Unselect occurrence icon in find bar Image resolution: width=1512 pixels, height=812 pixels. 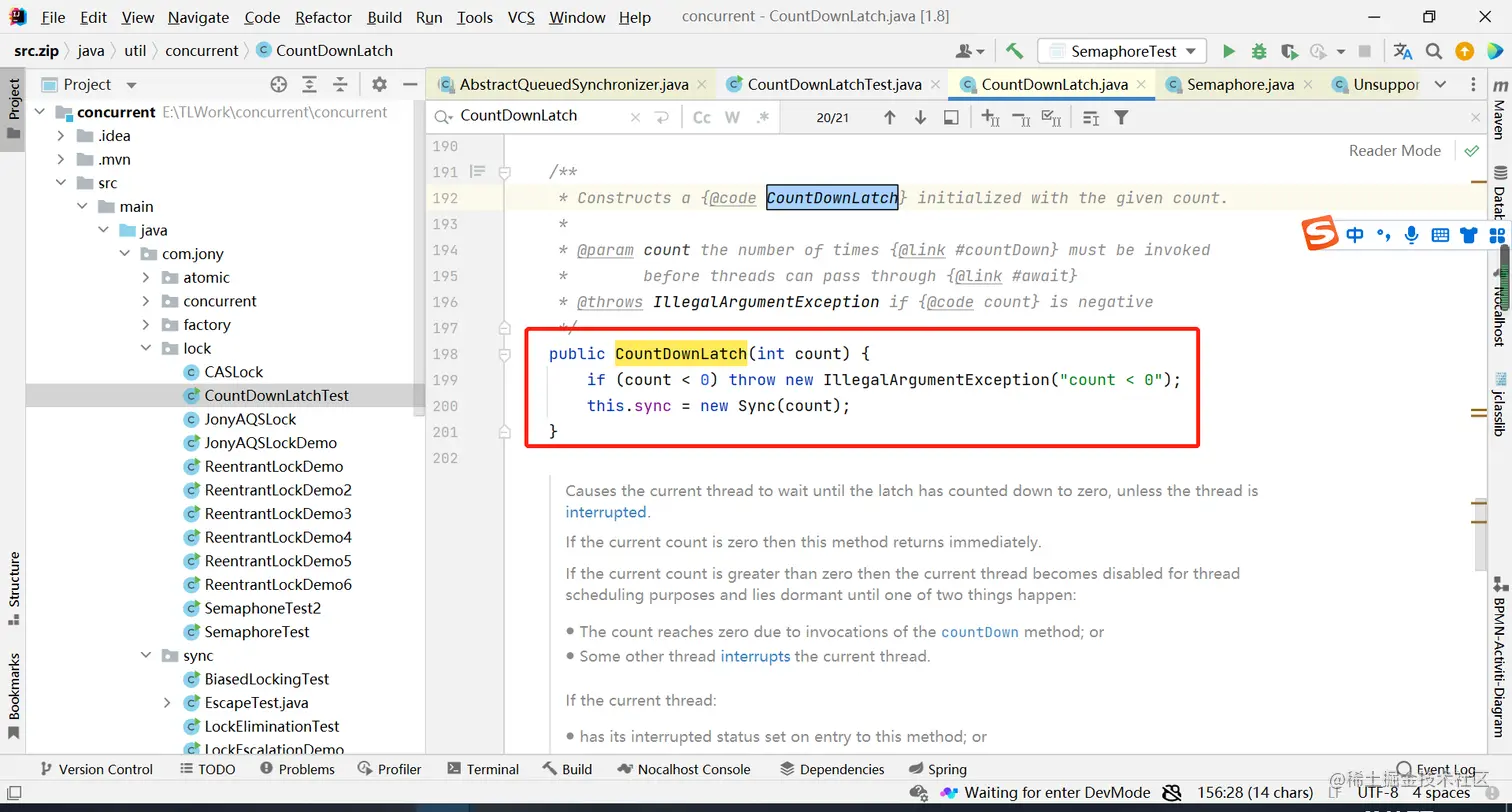pos(1021,118)
